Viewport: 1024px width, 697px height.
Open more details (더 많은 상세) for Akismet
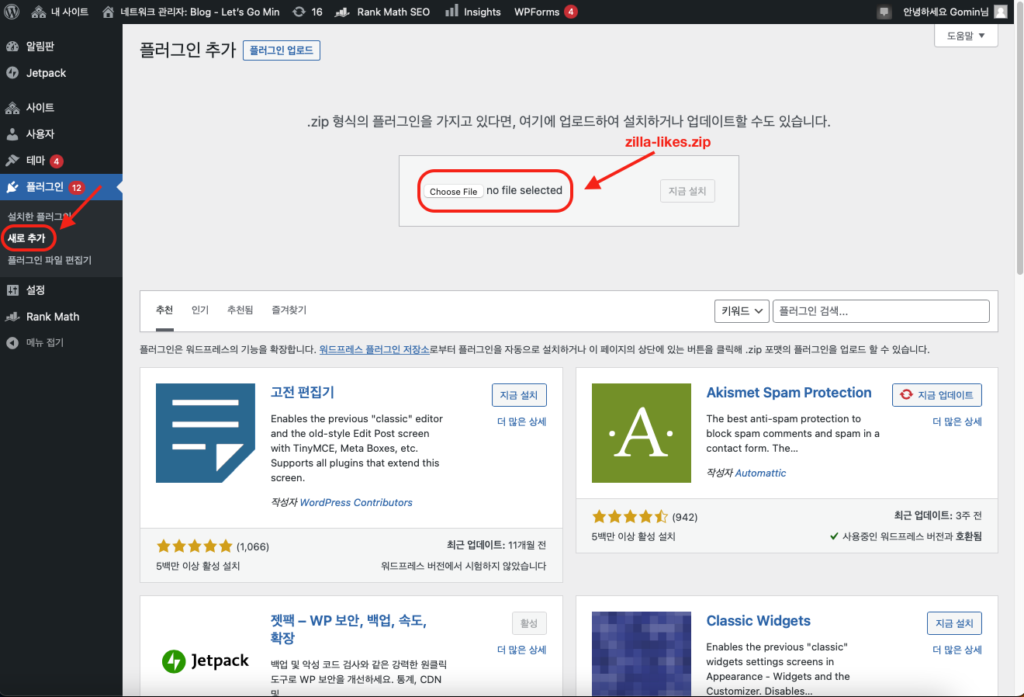pyautogui.click(x=957, y=422)
